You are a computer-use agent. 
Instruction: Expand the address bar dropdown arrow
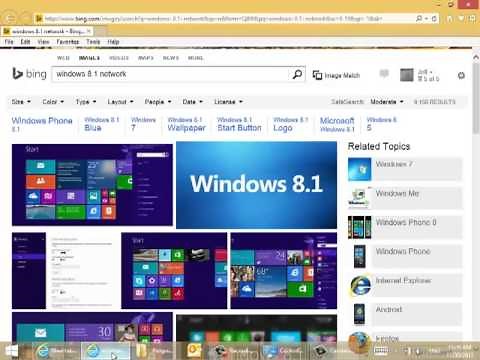pos(426,19)
